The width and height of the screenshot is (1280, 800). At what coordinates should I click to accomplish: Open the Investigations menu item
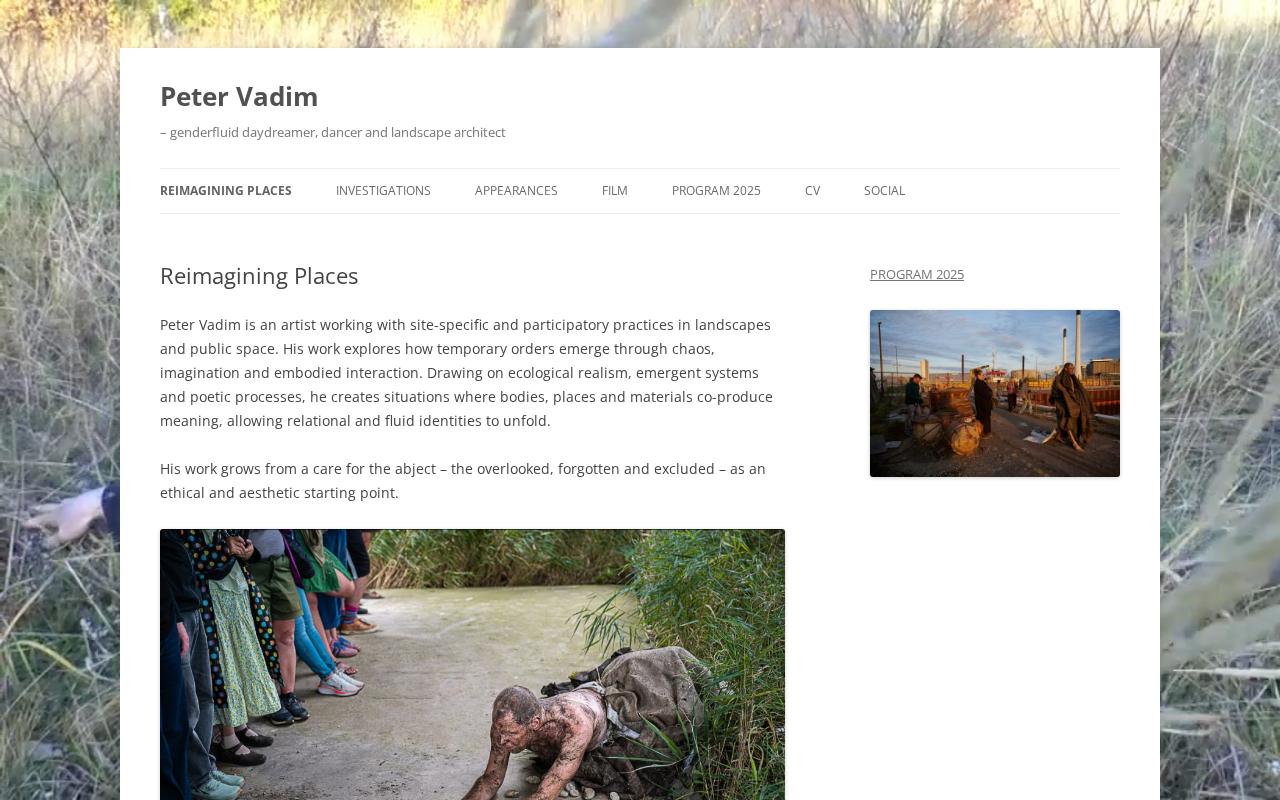pos(383,191)
